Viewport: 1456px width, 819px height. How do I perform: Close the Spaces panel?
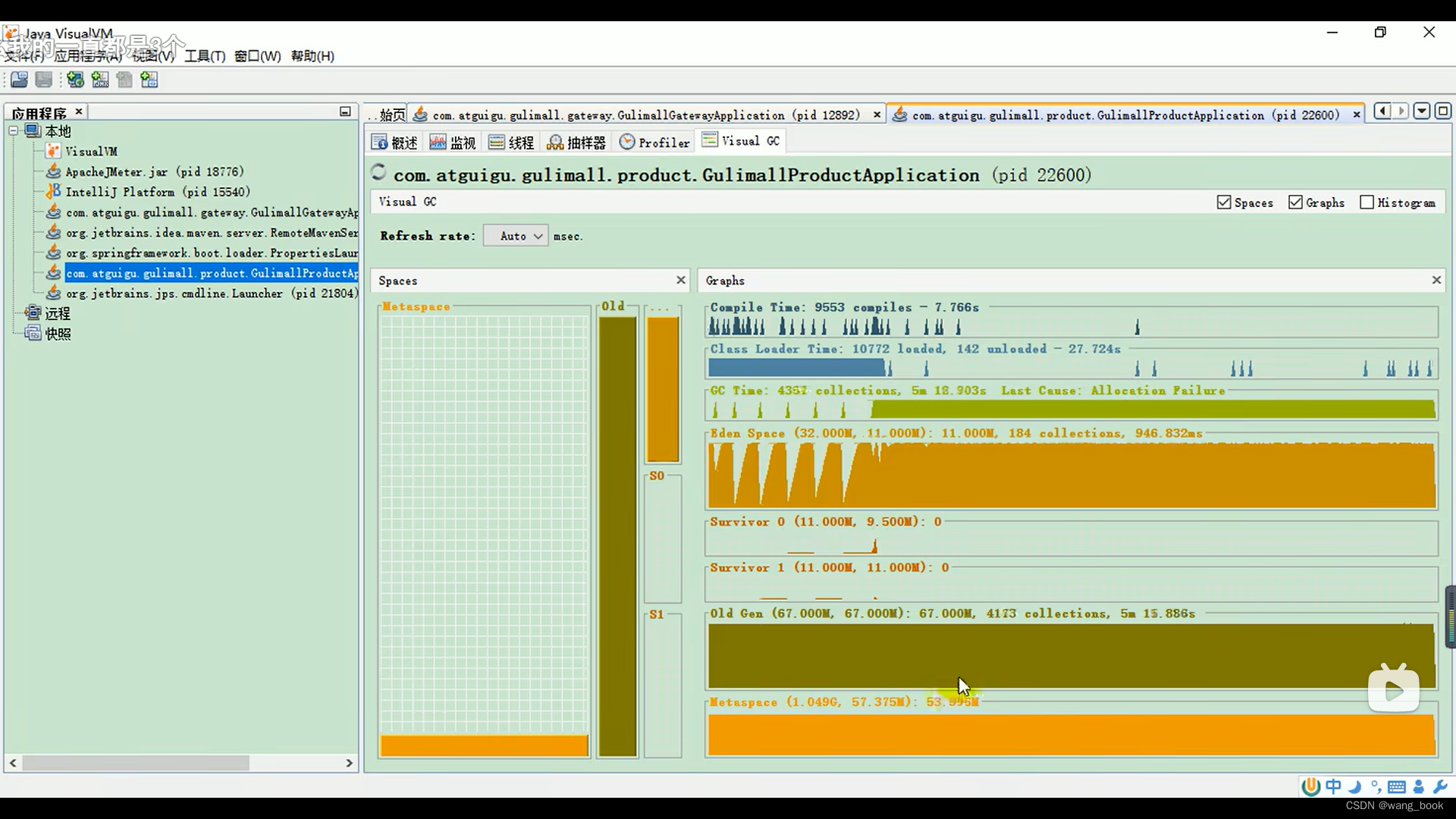(x=680, y=281)
